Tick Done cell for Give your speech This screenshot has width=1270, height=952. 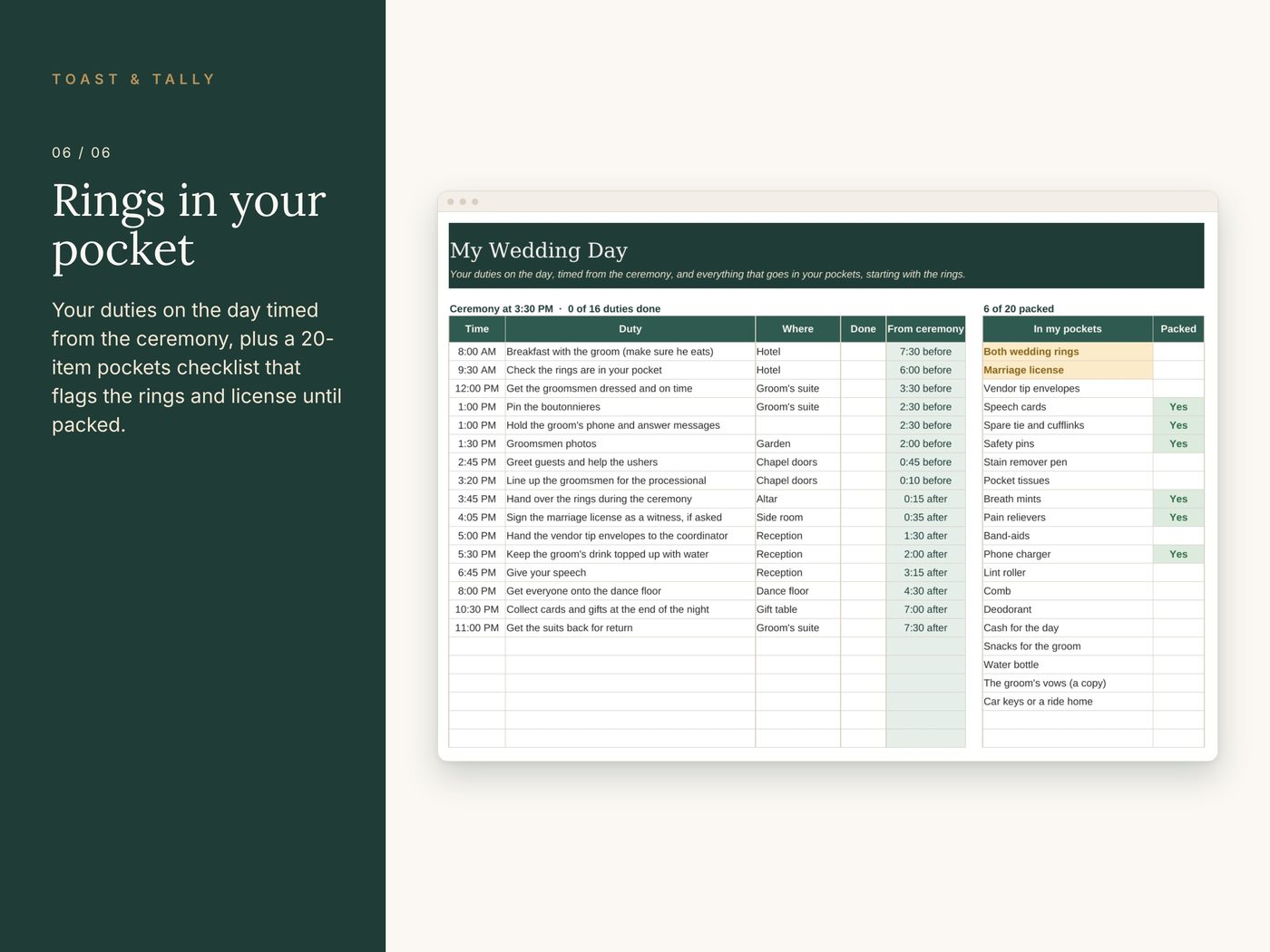pyautogui.click(x=864, y=572)
